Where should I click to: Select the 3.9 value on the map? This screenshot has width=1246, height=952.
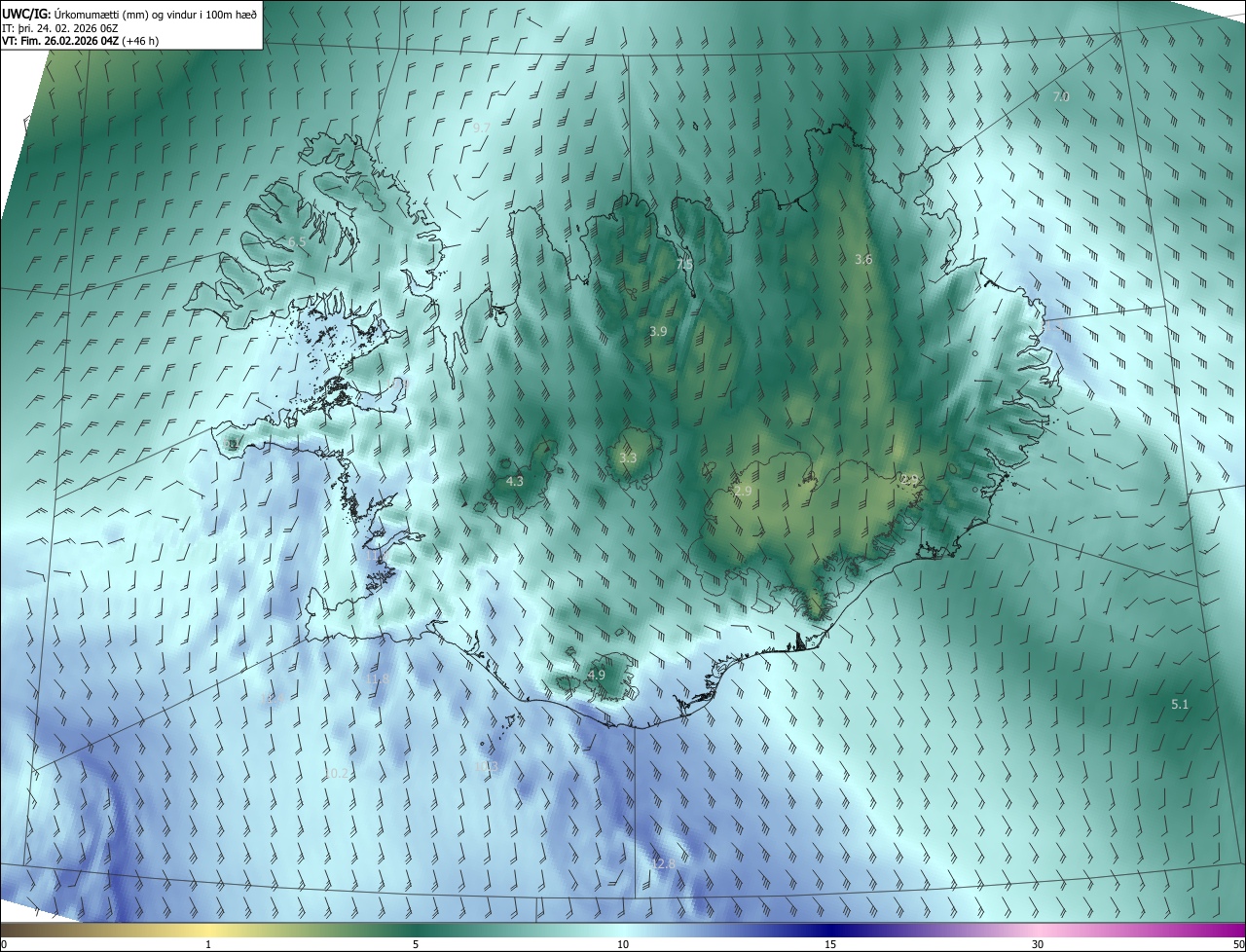click(x=658, y=331)
